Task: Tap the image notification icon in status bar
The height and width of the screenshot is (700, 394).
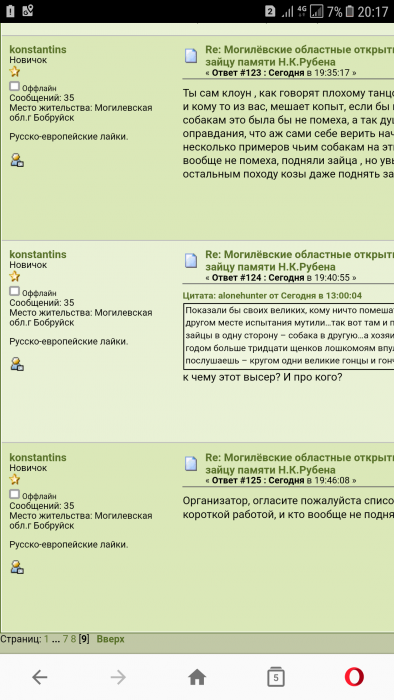Action: point(28,12)
